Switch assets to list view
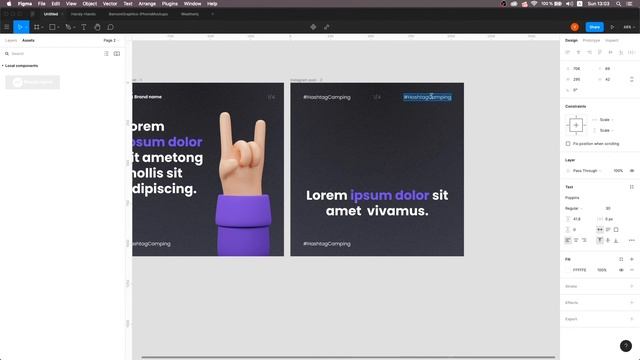The image size is (640, 360). coord(106,53)
